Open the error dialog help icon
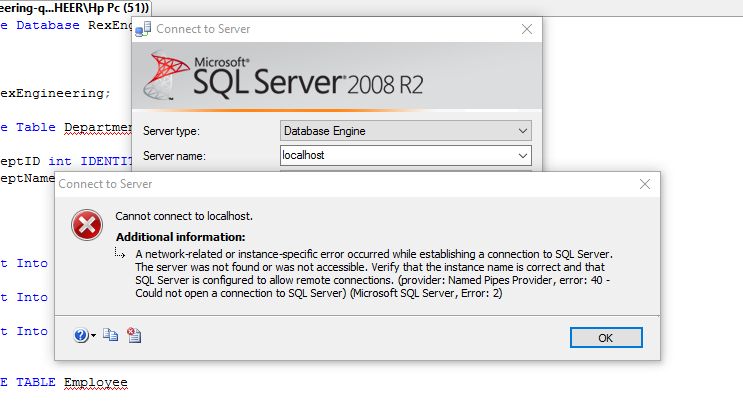This screenshot has height=412, width=743. coord(81,335)
